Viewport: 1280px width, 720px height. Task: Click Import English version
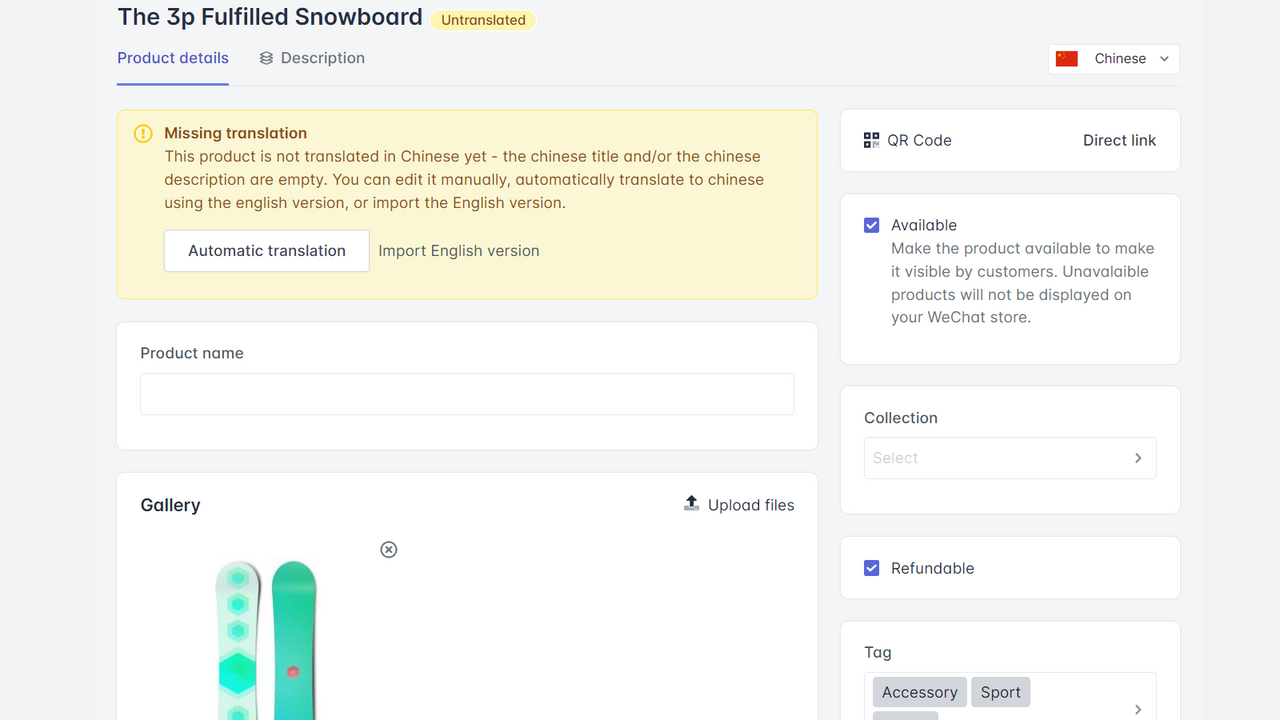tap(458, 250)
